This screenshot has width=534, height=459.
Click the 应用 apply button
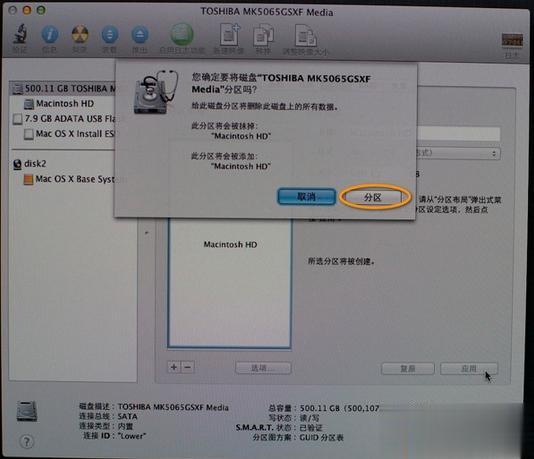pos(469,368)
